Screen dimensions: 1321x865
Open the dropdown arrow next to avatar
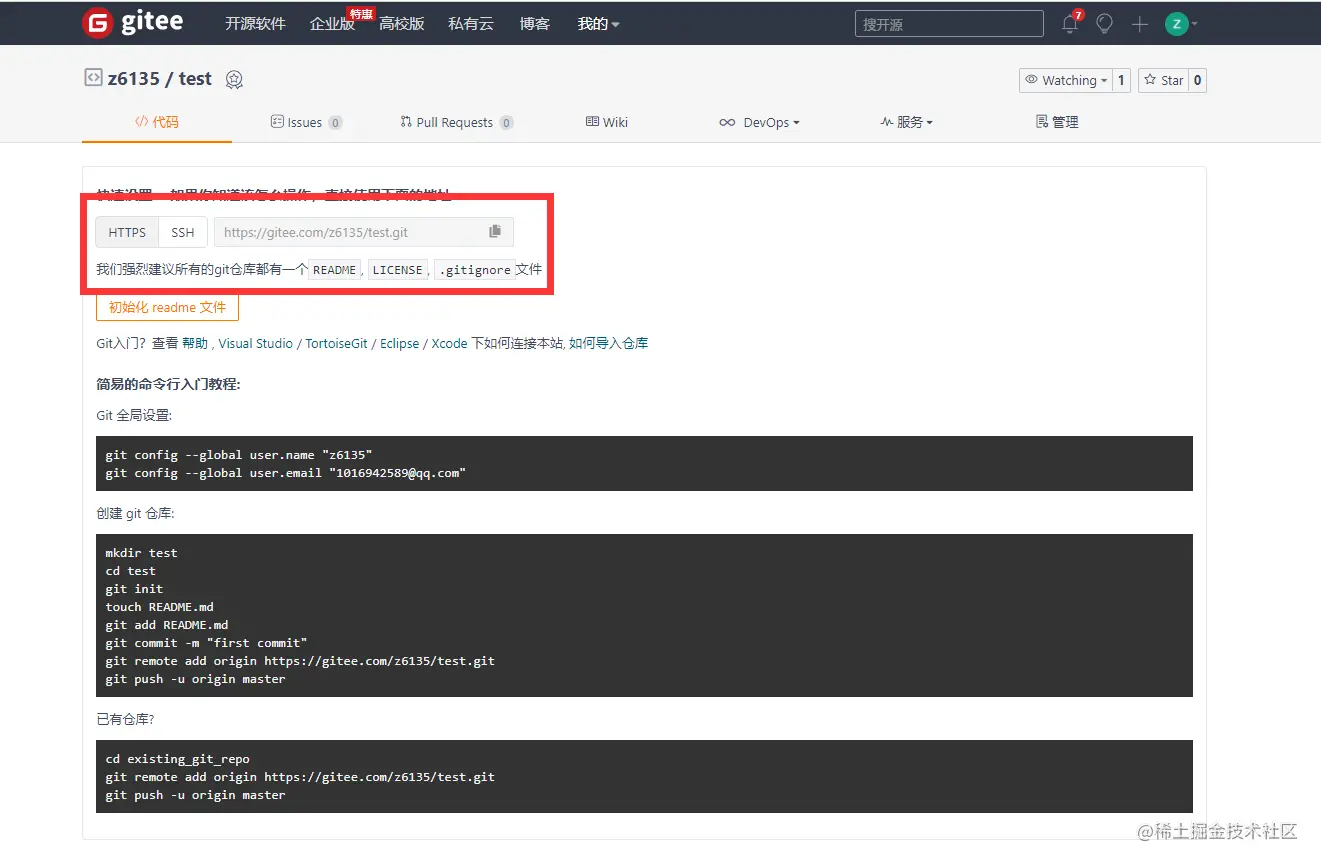tap(1194, 24)
